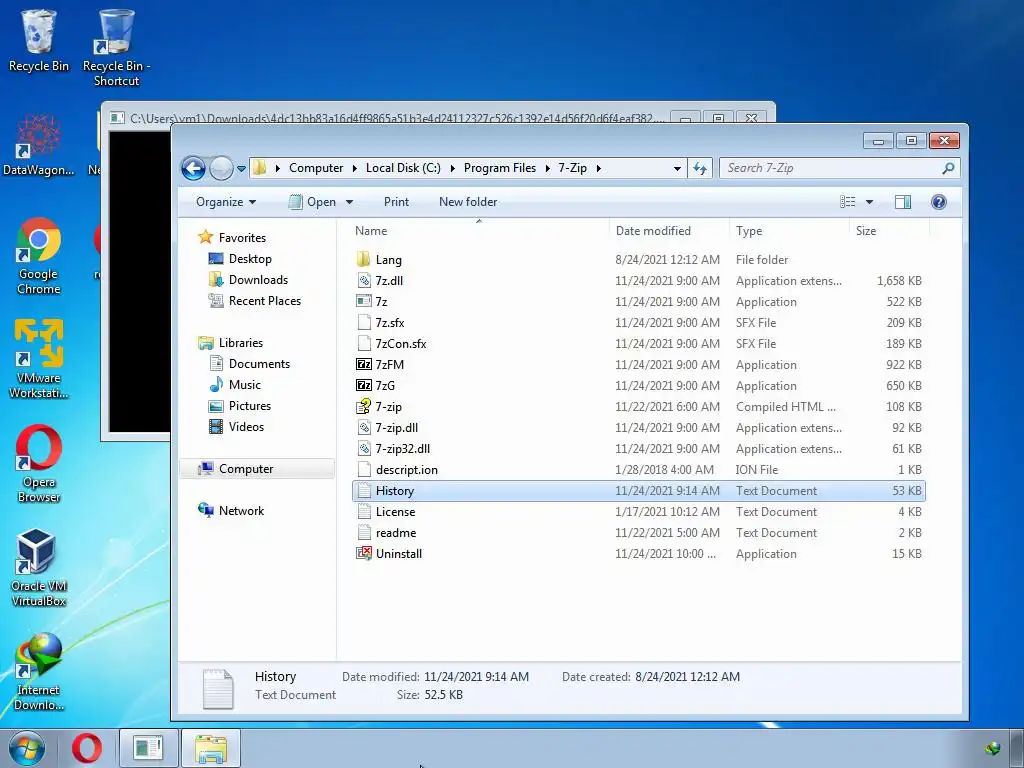Open the Recycle Bin desktop icon
Viewport: 1024px width, 768px height.
pos(39,40)
